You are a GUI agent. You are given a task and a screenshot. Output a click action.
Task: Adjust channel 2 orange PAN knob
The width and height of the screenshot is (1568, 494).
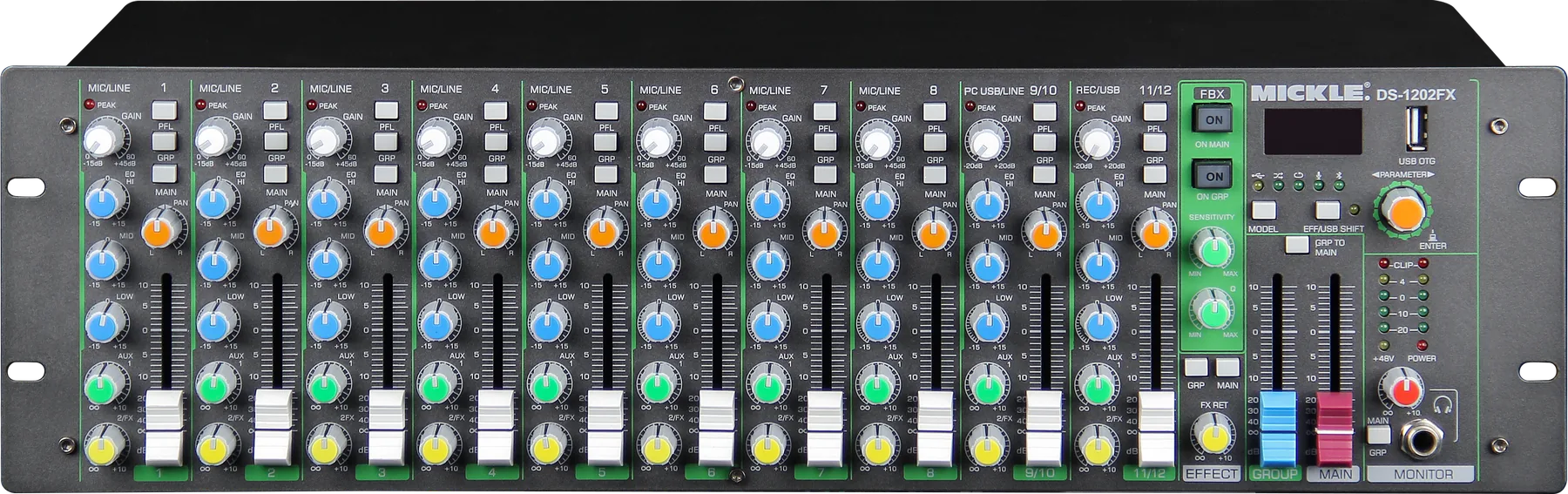(x=273, y=229)
